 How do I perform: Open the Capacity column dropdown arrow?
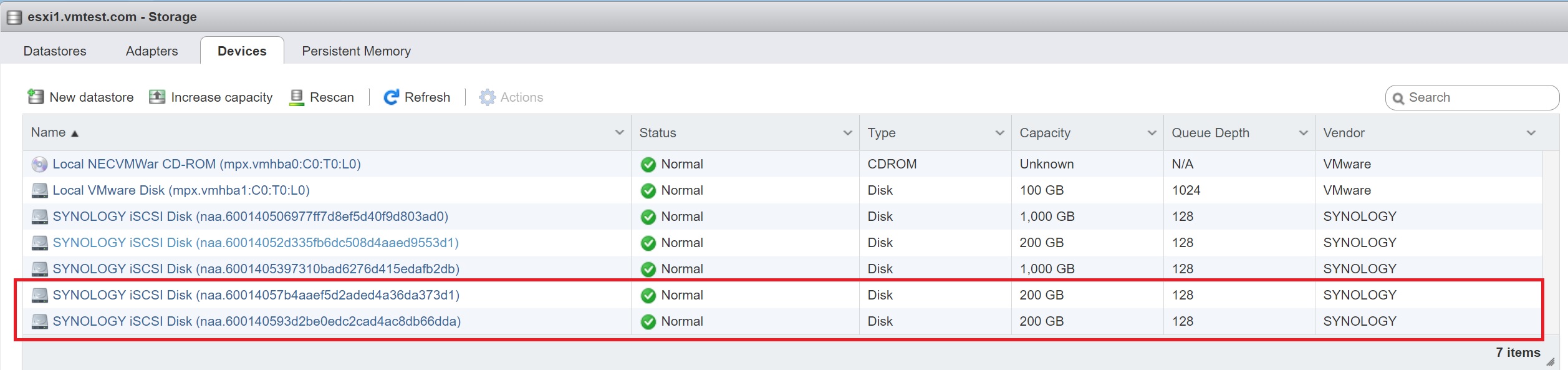1152,132
